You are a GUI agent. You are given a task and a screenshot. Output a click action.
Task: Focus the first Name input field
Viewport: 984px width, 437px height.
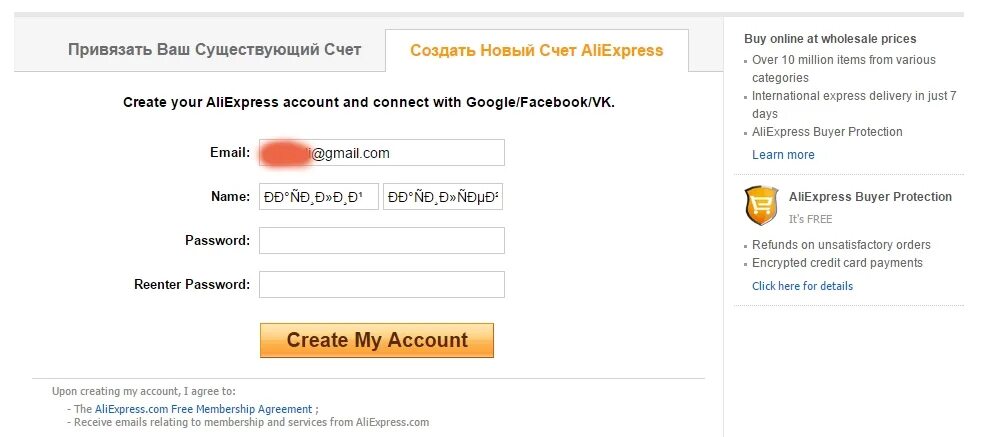pos(319,197)
